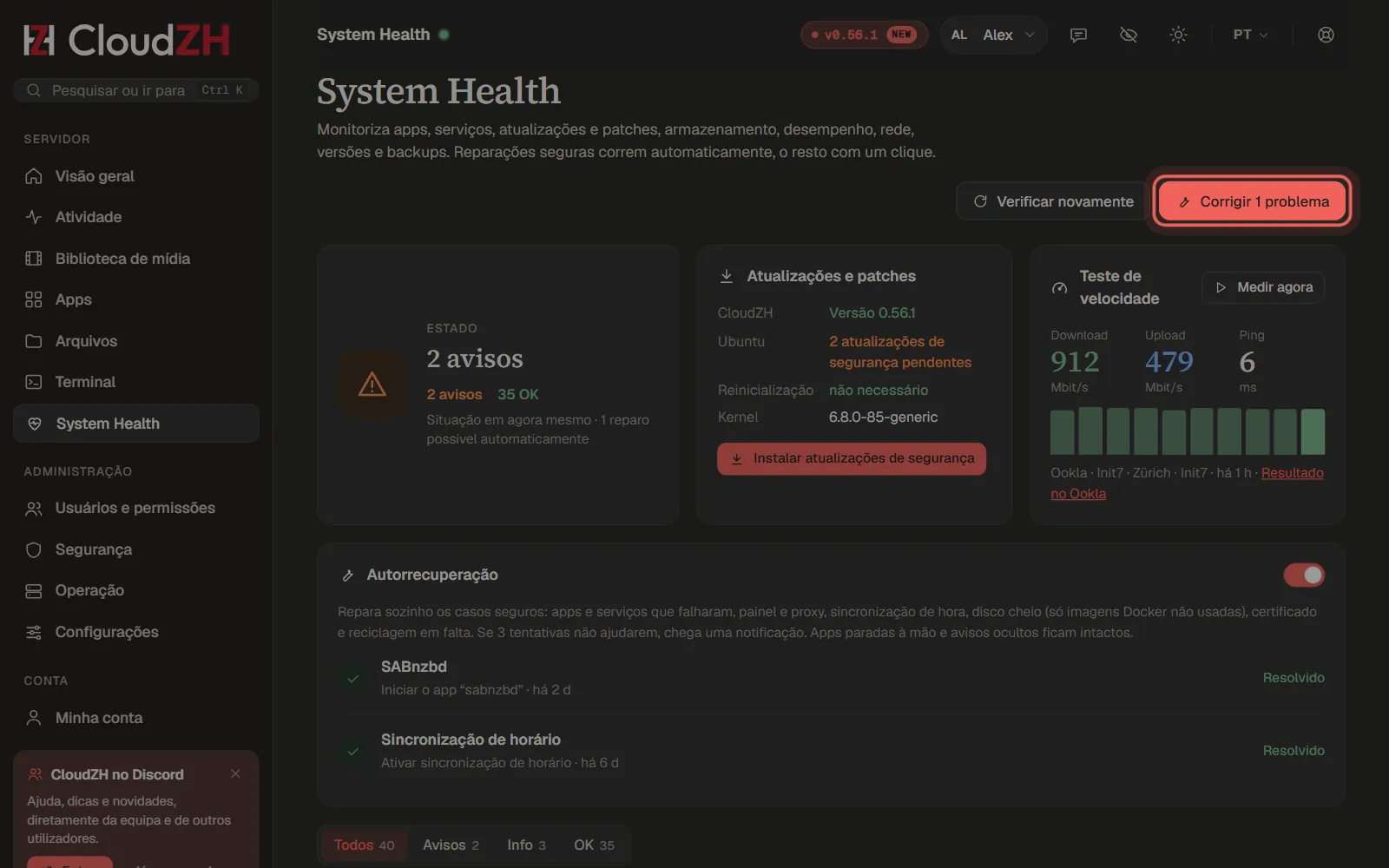The width and height of the screenshot is (1389, 868).
Task: Click Medir agora button
Action: (x=1263, y=287)
